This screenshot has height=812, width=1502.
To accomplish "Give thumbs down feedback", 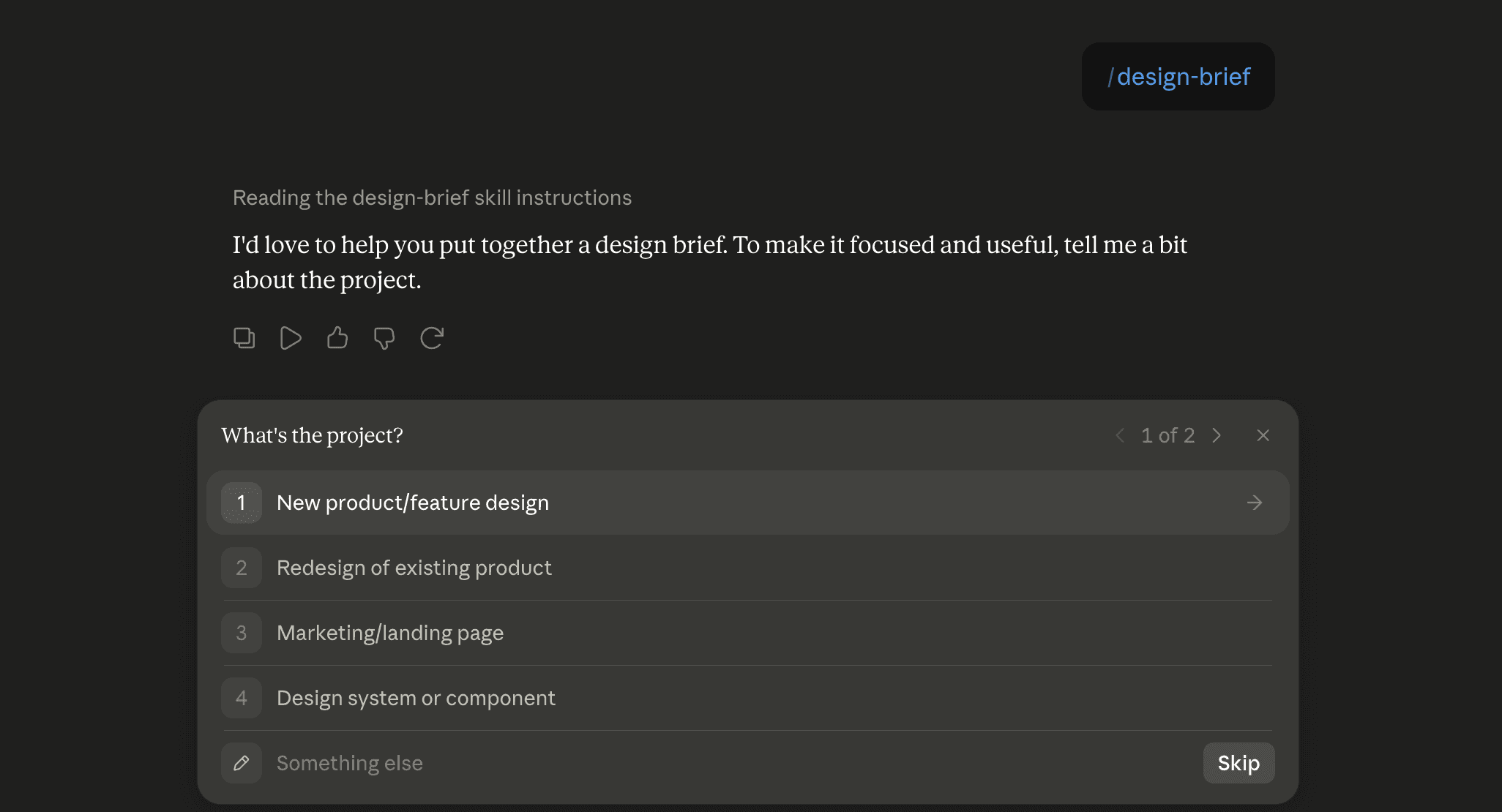I will click(x=384, y=338).
